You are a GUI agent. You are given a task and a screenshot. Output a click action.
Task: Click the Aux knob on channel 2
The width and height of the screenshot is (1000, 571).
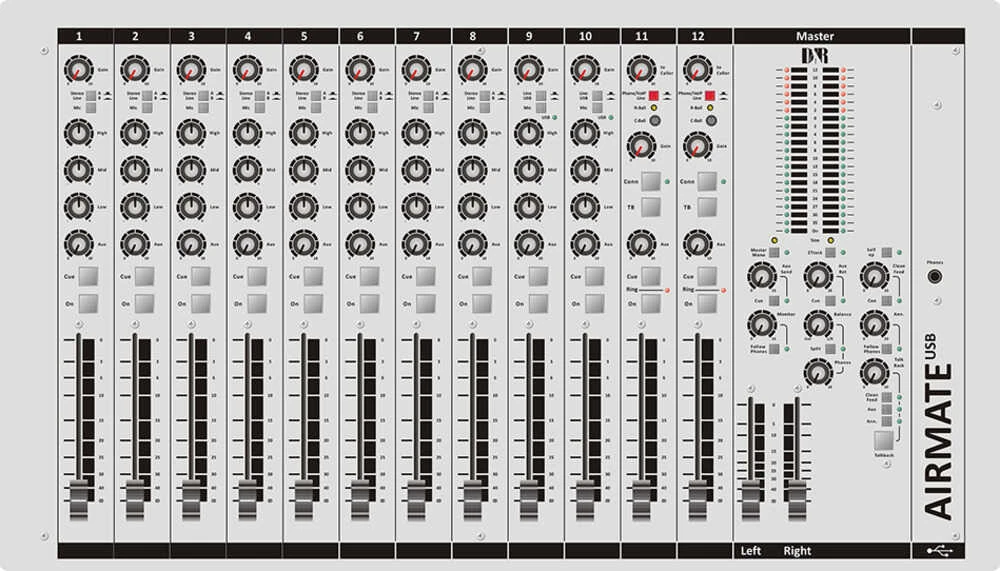point(134,243)
